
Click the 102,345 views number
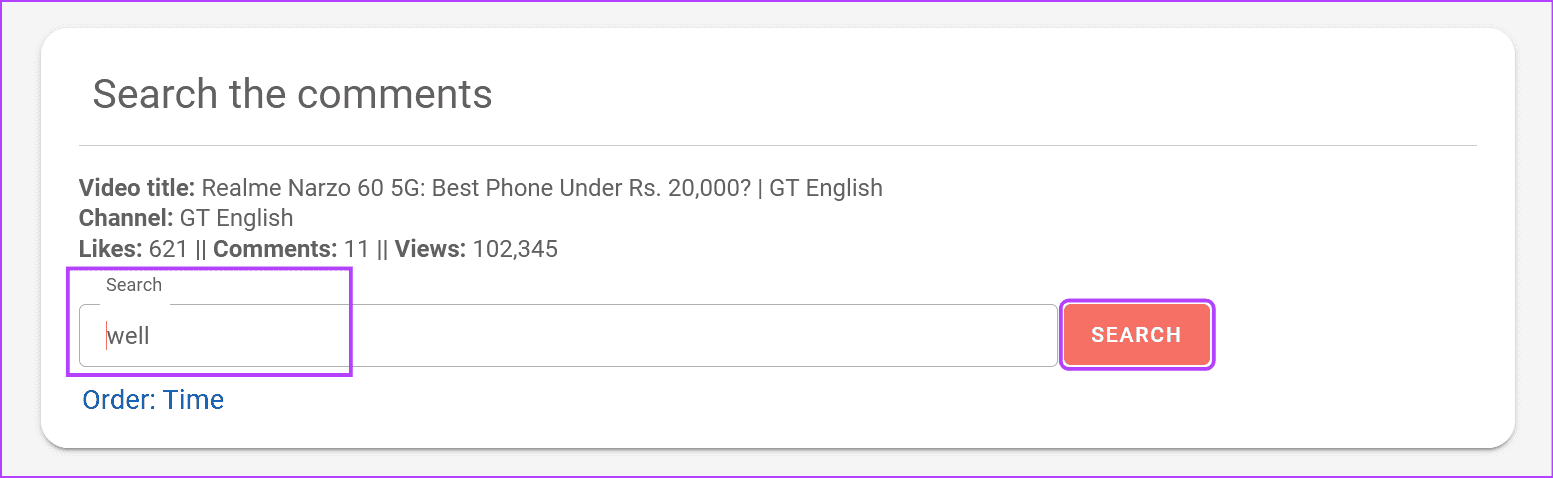pyautogui.click(x=515, y=249)
